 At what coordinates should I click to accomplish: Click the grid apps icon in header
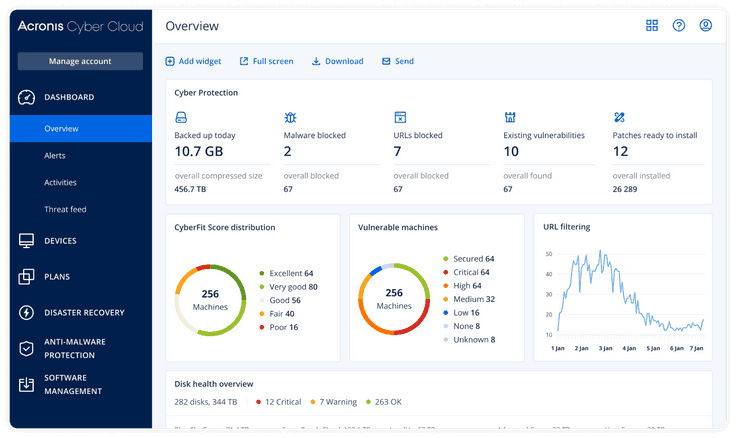pyautogui.click(x=652, y=26)
